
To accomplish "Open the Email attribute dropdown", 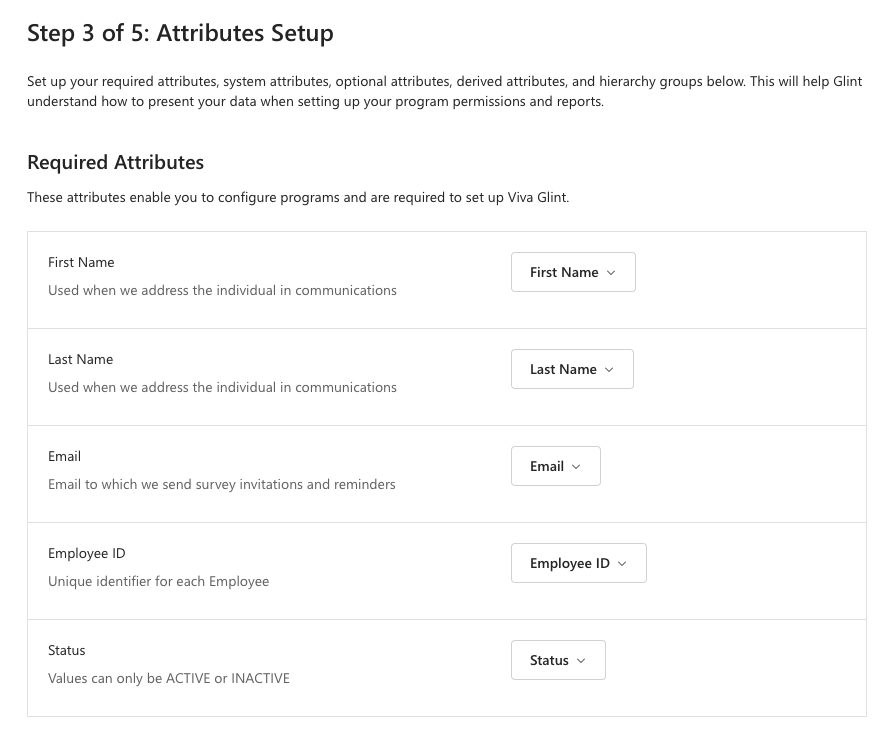I will [x=555, y=465].
